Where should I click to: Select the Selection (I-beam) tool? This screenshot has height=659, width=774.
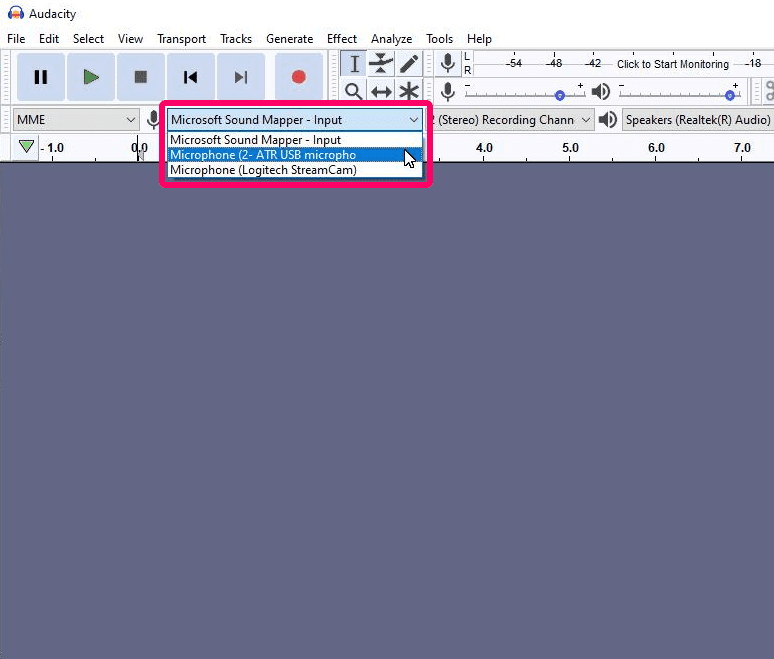[x=354, y=64]
